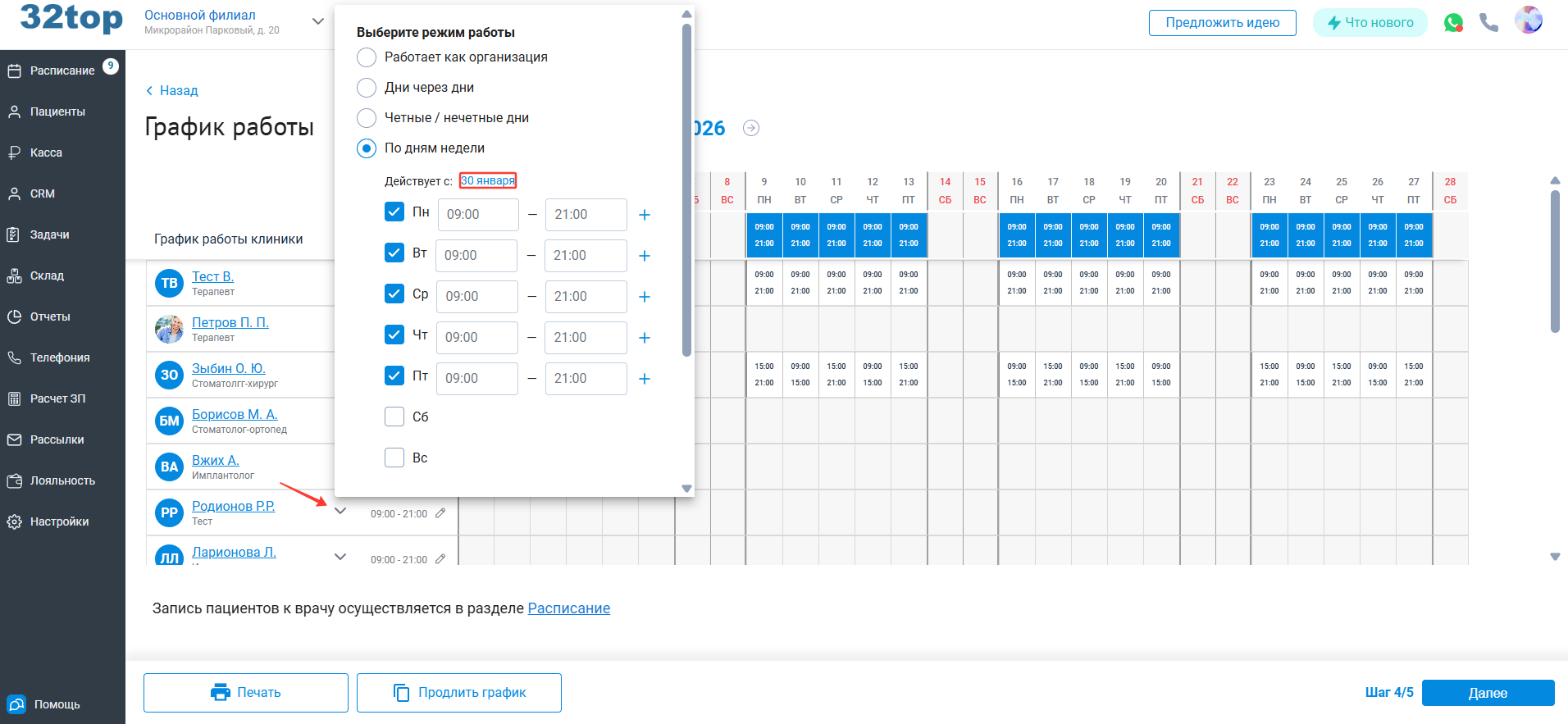Uncheck the Ср day checkbox

(394, 294)
